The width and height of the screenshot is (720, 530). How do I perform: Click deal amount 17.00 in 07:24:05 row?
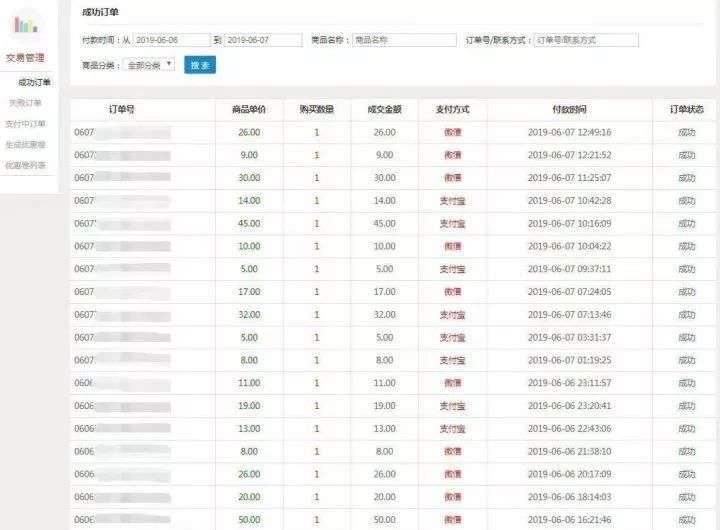coord(384,292)
